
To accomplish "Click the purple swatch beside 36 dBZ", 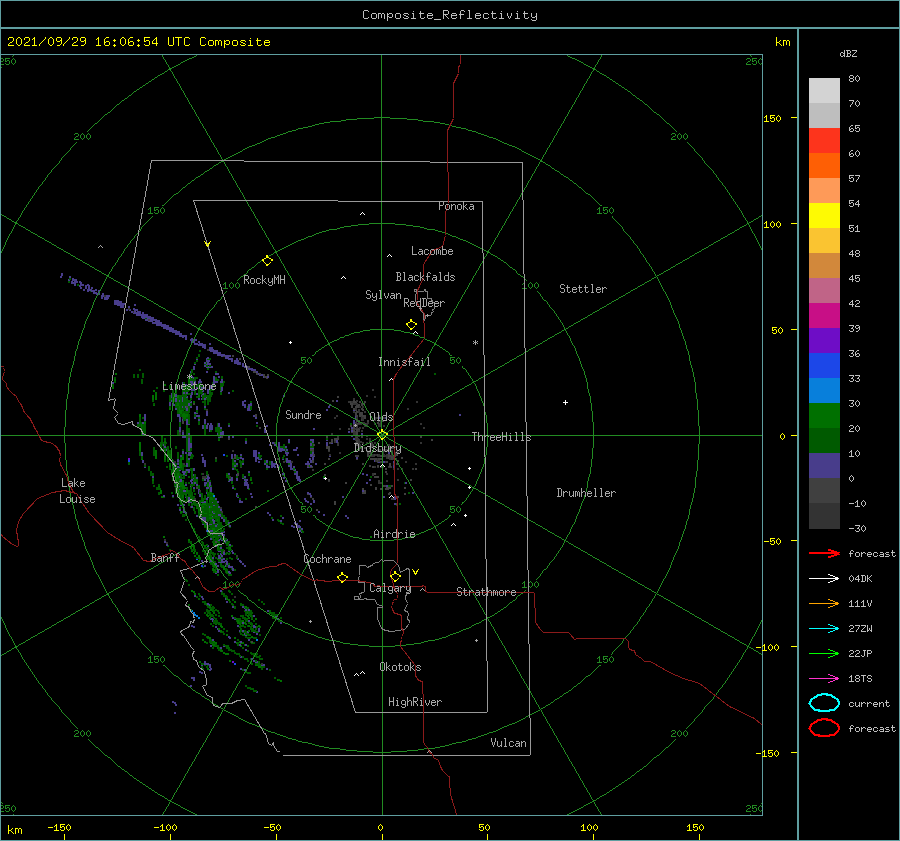I will pos(824,340).
